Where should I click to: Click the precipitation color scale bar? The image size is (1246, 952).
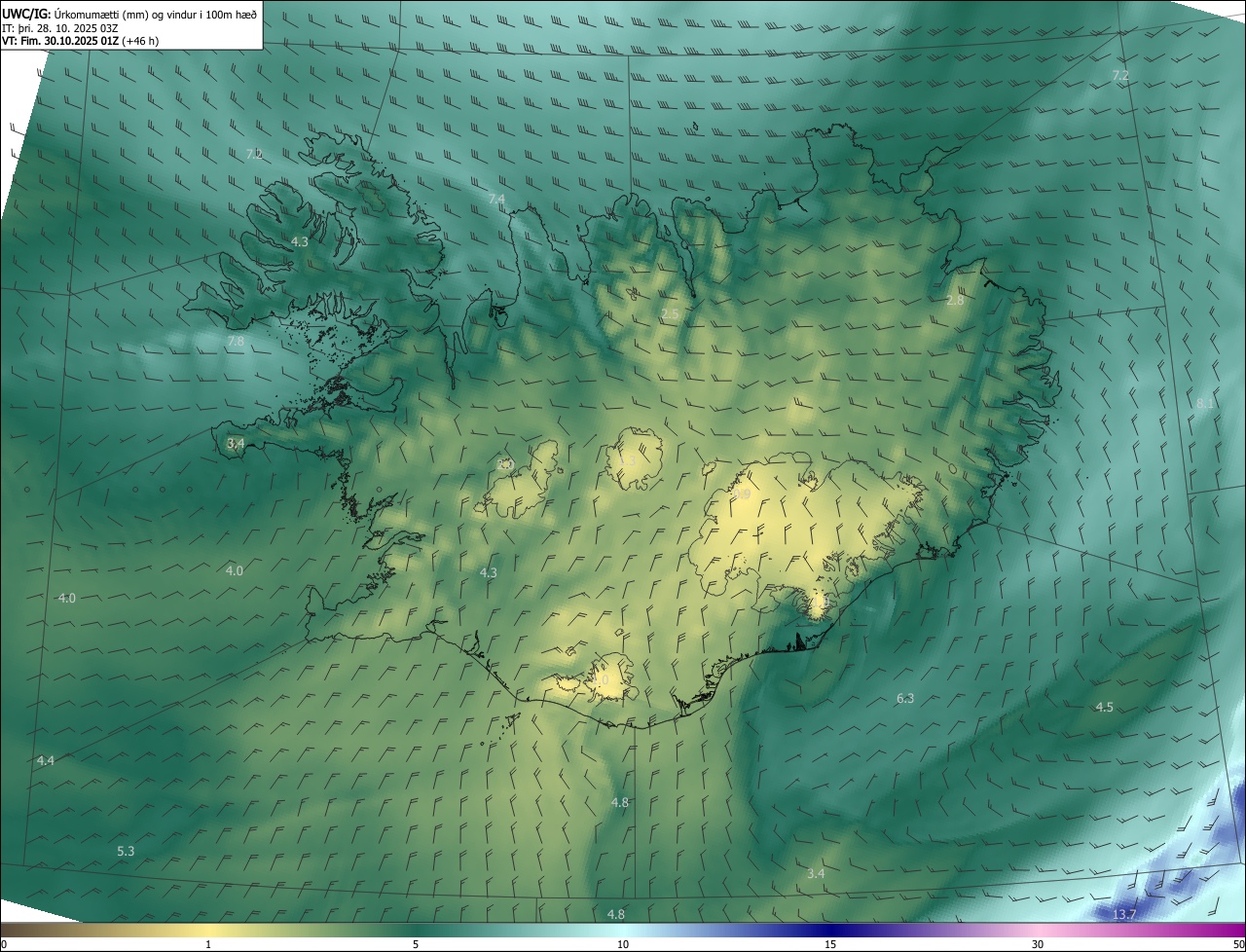(x=623, y=931)
